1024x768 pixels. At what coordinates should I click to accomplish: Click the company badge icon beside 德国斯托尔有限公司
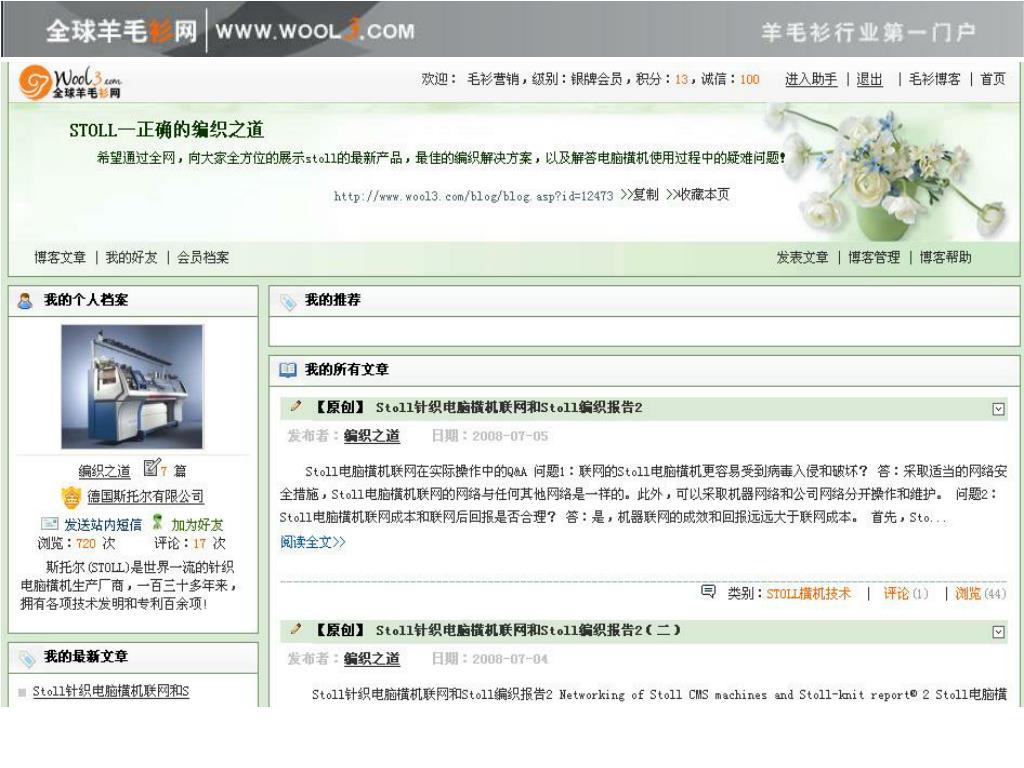click(x=71, y=498)
